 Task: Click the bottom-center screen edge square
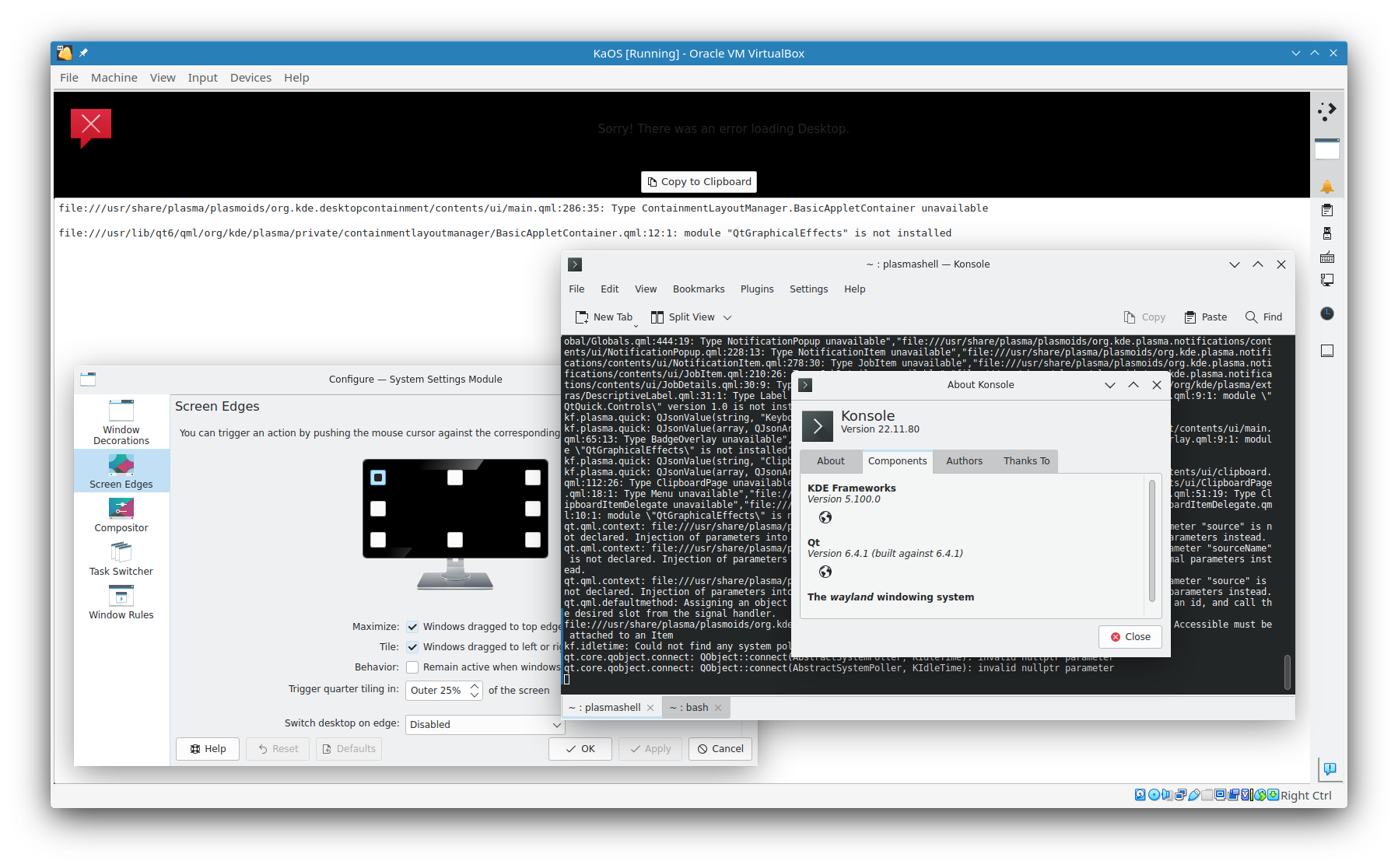coord(455,540)
